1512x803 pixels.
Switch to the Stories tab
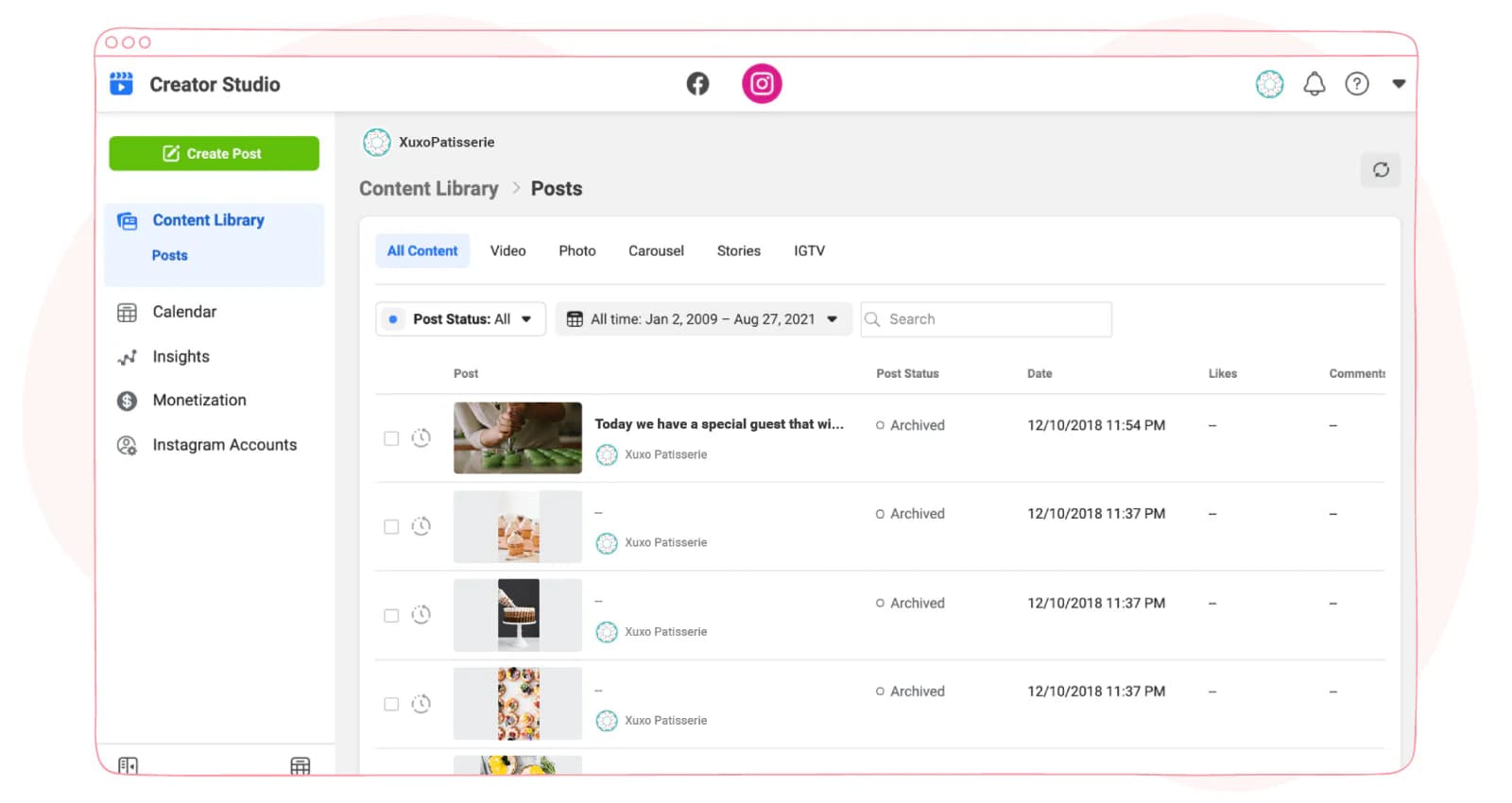738,250
